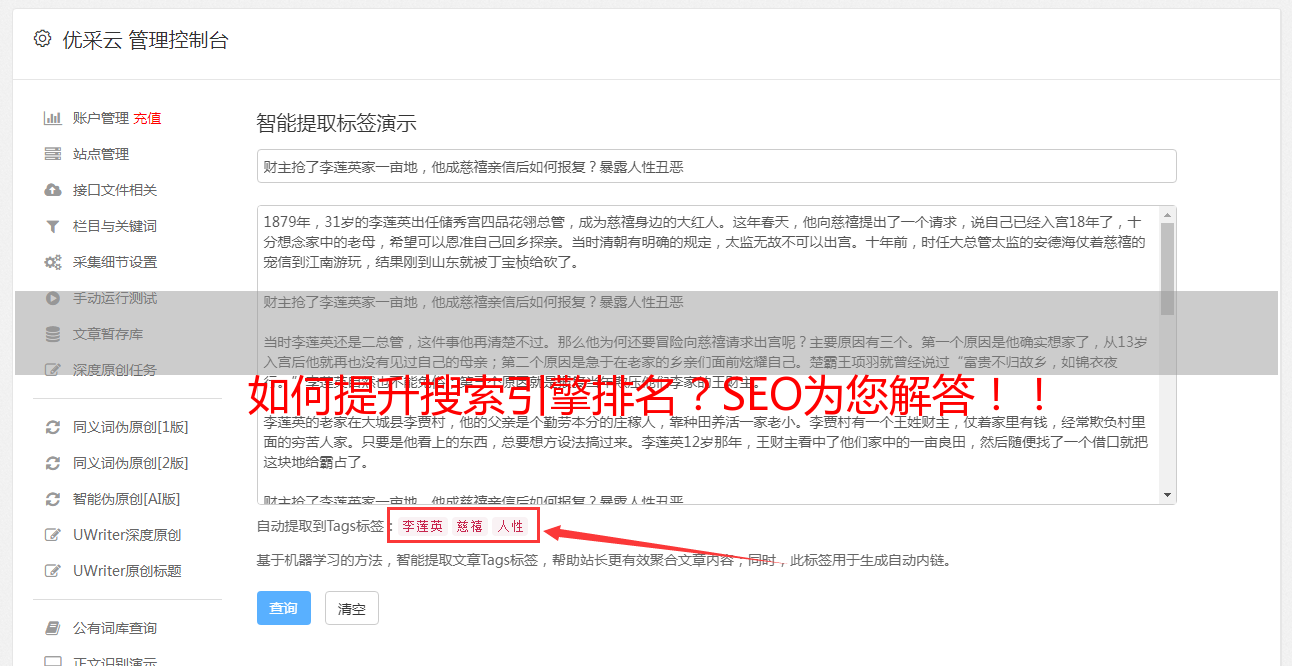Click the 自动提取到Tags标签 label

coord(321,526)
